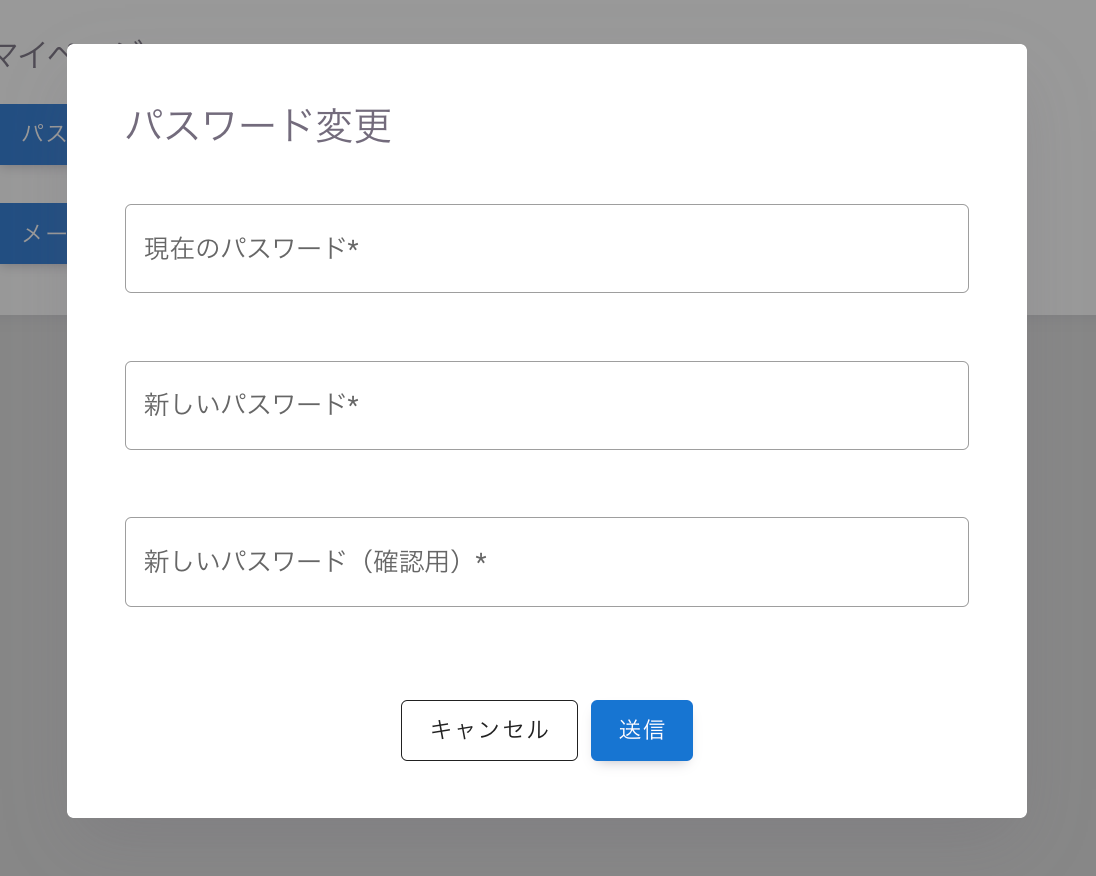This screenshot has height=876, width=1096.
Task: Click the asterisk after 新しいパスワード label
Action: pyautogui.click(x=353, y=405)
